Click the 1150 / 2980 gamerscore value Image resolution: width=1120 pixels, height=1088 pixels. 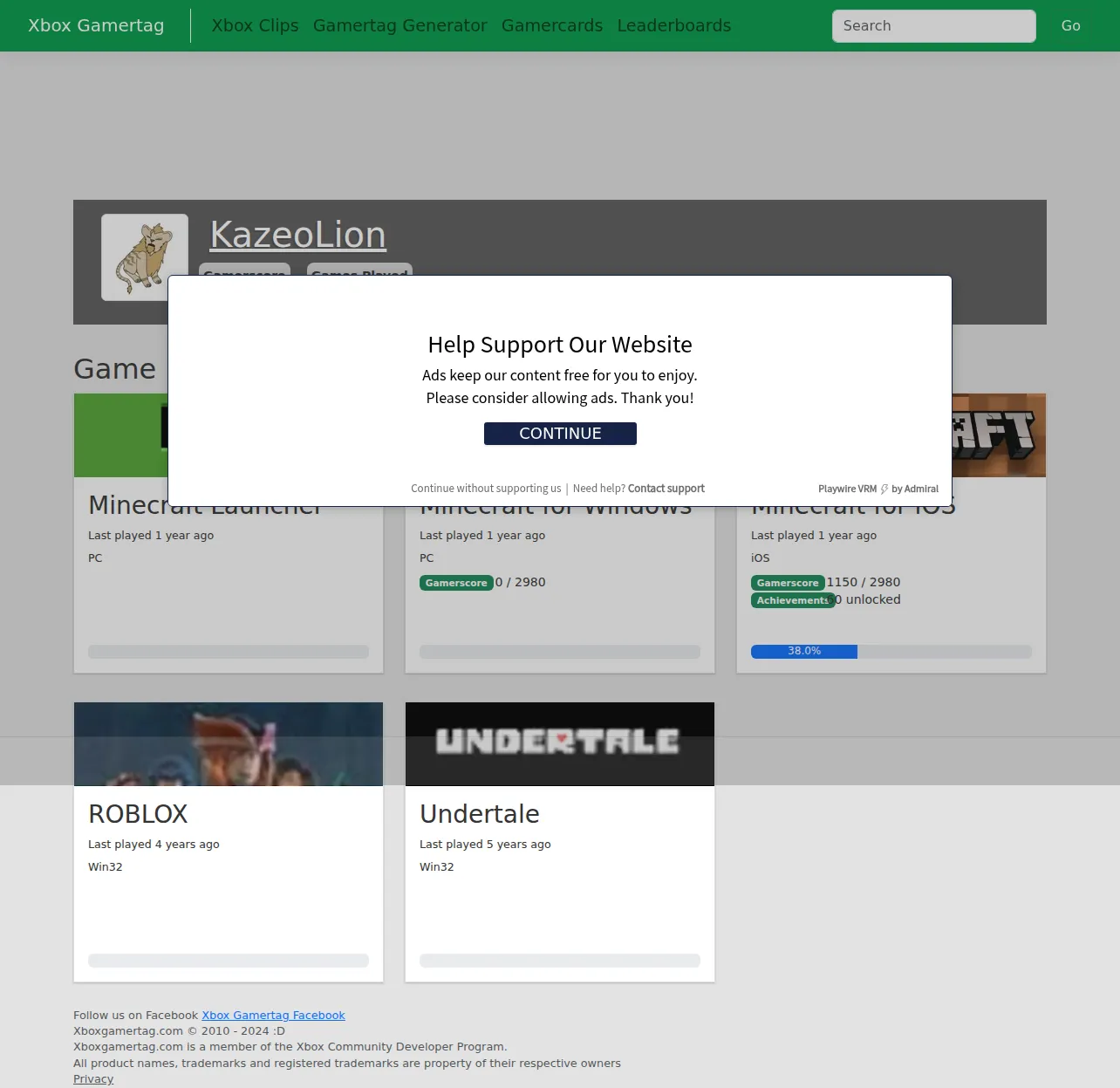point(864,582)
